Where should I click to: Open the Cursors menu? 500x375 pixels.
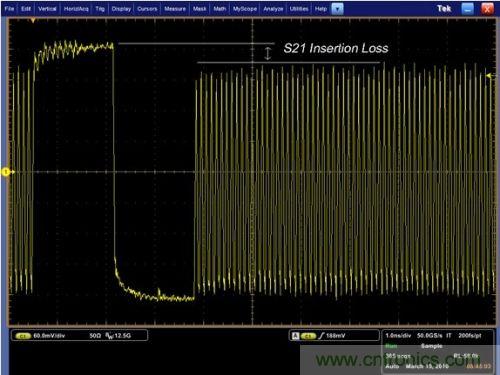click(147, 9)
